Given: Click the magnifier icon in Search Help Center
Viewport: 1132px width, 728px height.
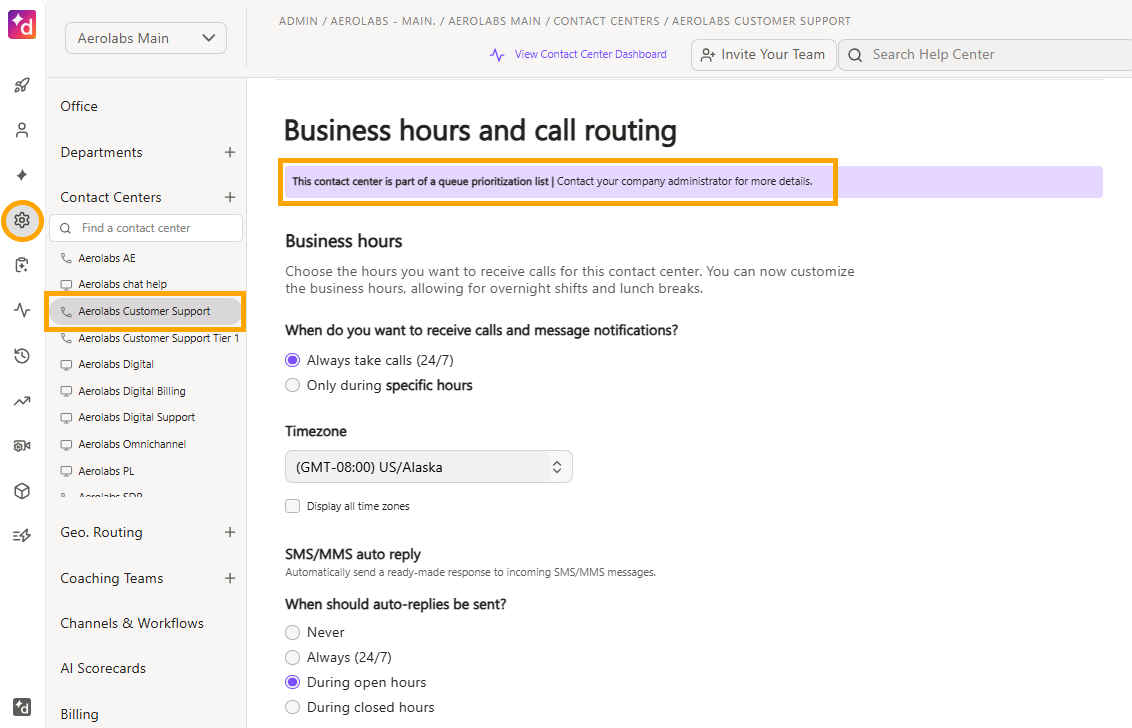Looking at the screenshot, I should click(x=855, y=55).
